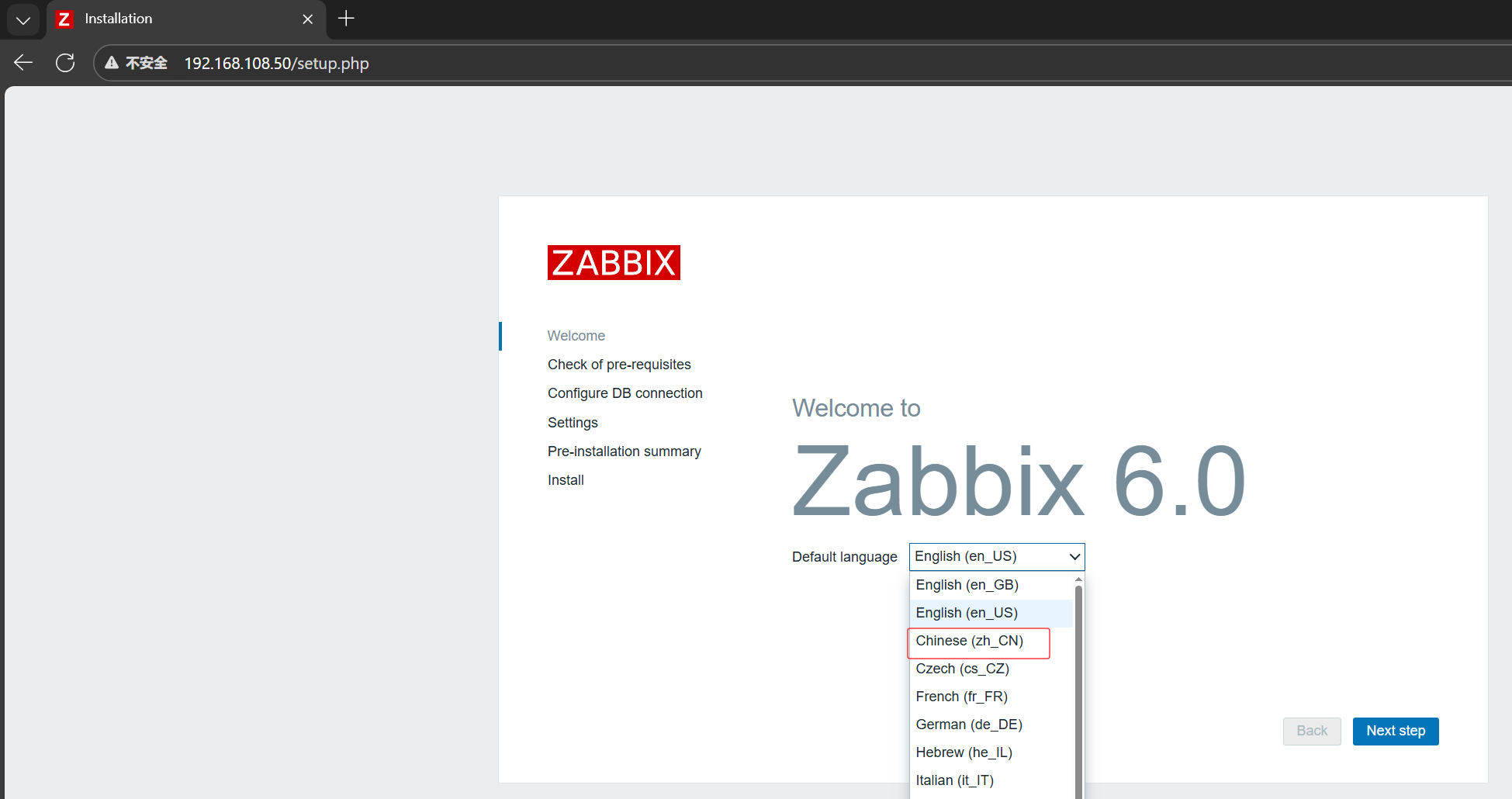Select Italian (it_IT) language

click(991, 780)
